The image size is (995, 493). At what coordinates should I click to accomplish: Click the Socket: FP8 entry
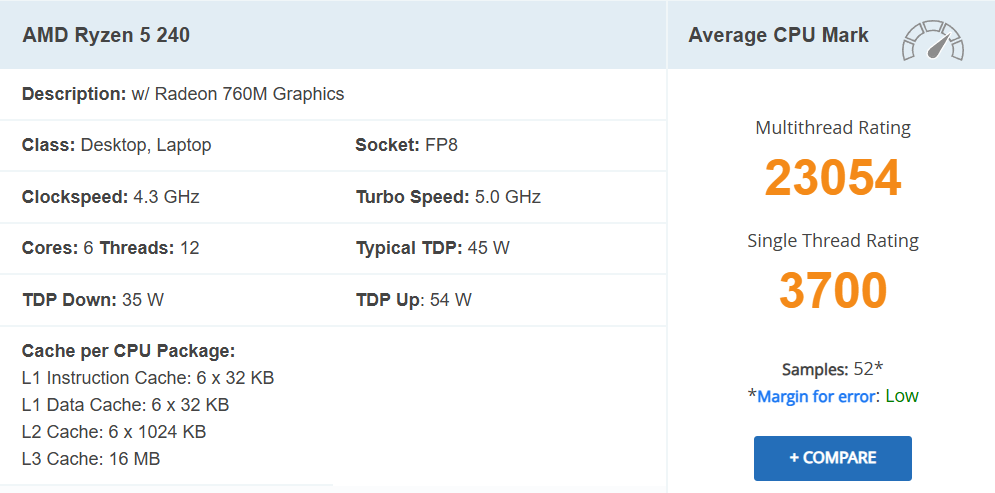(406, 145)
